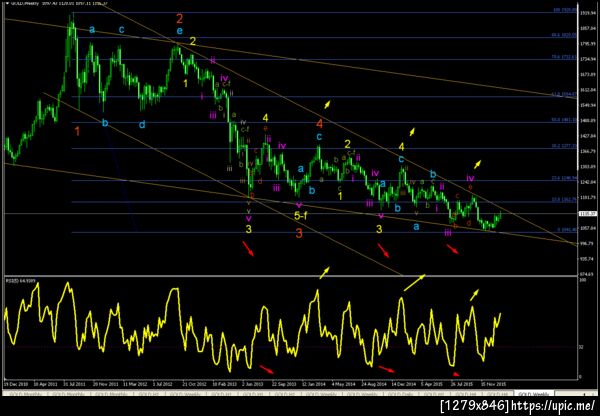Select the large blue d wave label
600x416 pixels.
(x=142, y=124)
